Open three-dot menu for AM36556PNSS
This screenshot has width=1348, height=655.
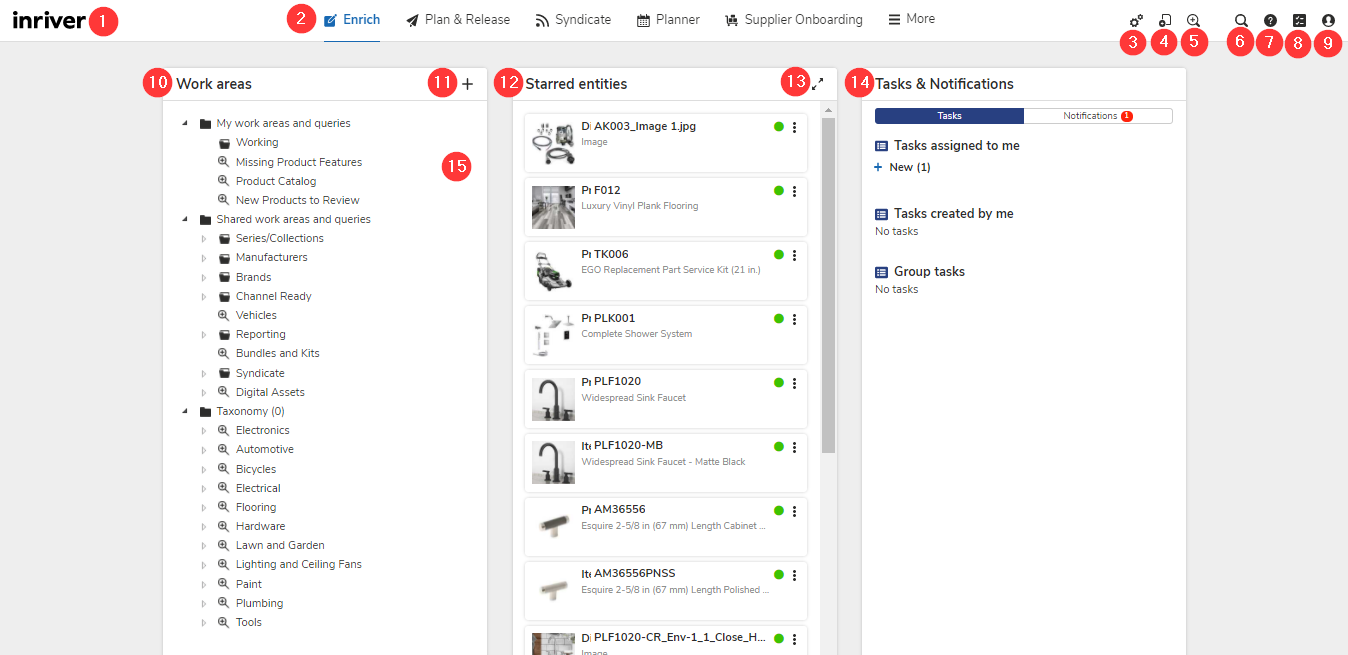[794, 574]
